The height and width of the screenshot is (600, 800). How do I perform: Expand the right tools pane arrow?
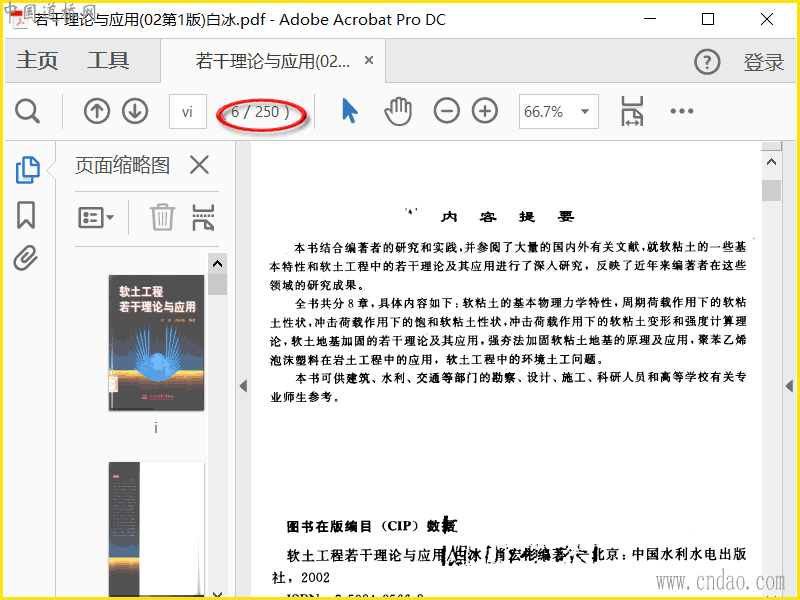pos(789,386)
